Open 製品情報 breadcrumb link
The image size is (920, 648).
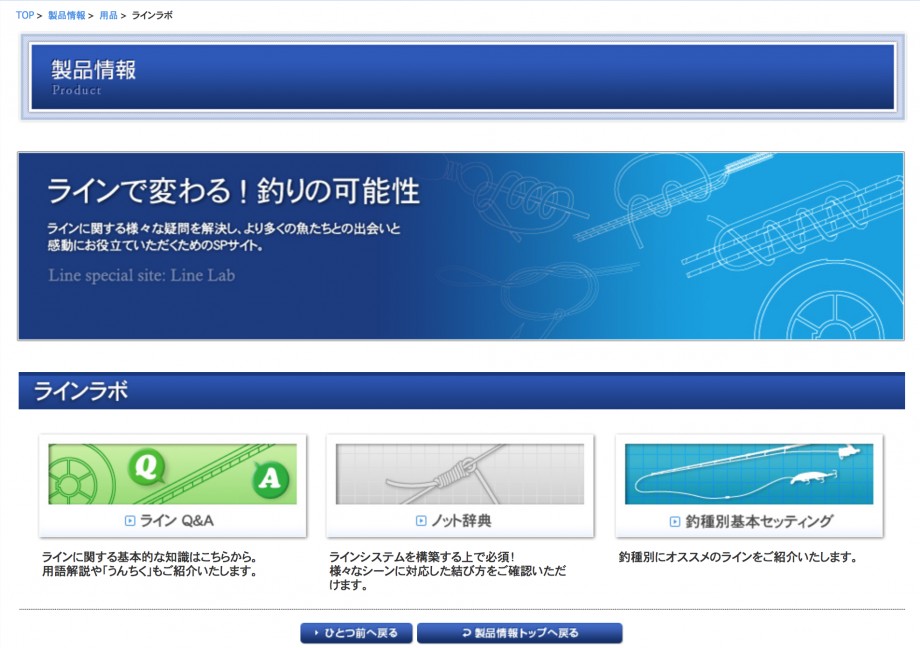pos(66,15)
